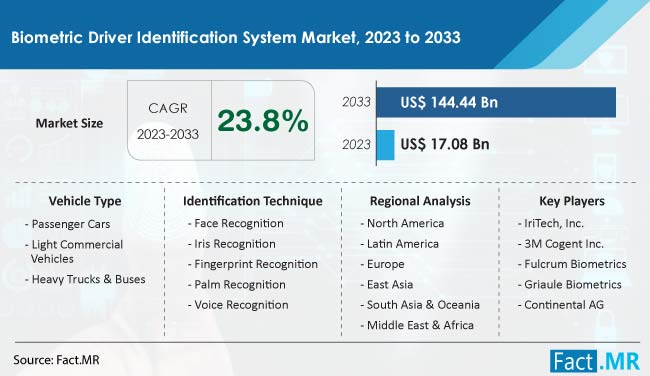
Task: Click 'Fingerprint Recognition' list item
Action: [253, 264]
